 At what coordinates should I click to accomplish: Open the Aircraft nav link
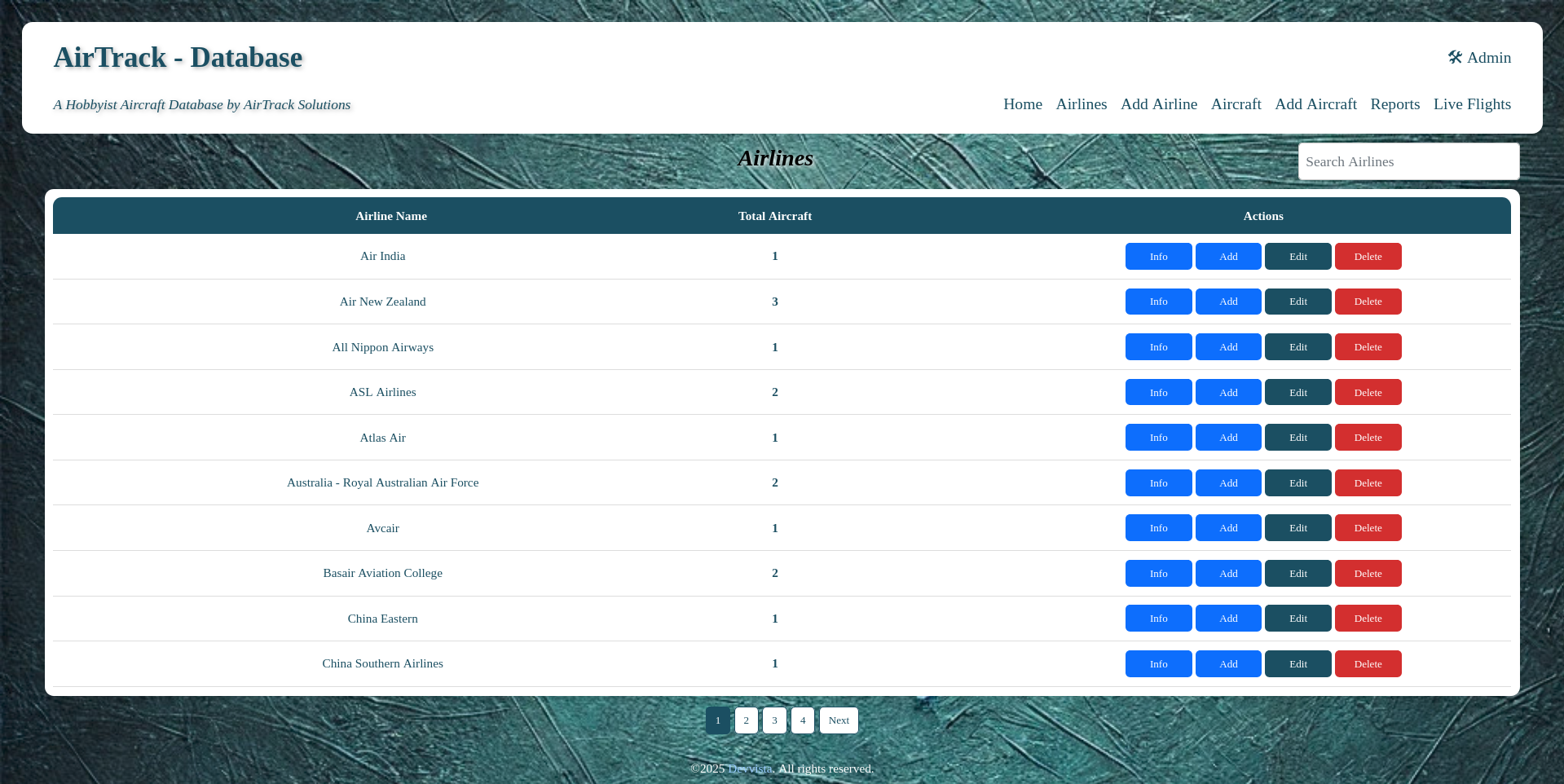[x=1236, y=104]
